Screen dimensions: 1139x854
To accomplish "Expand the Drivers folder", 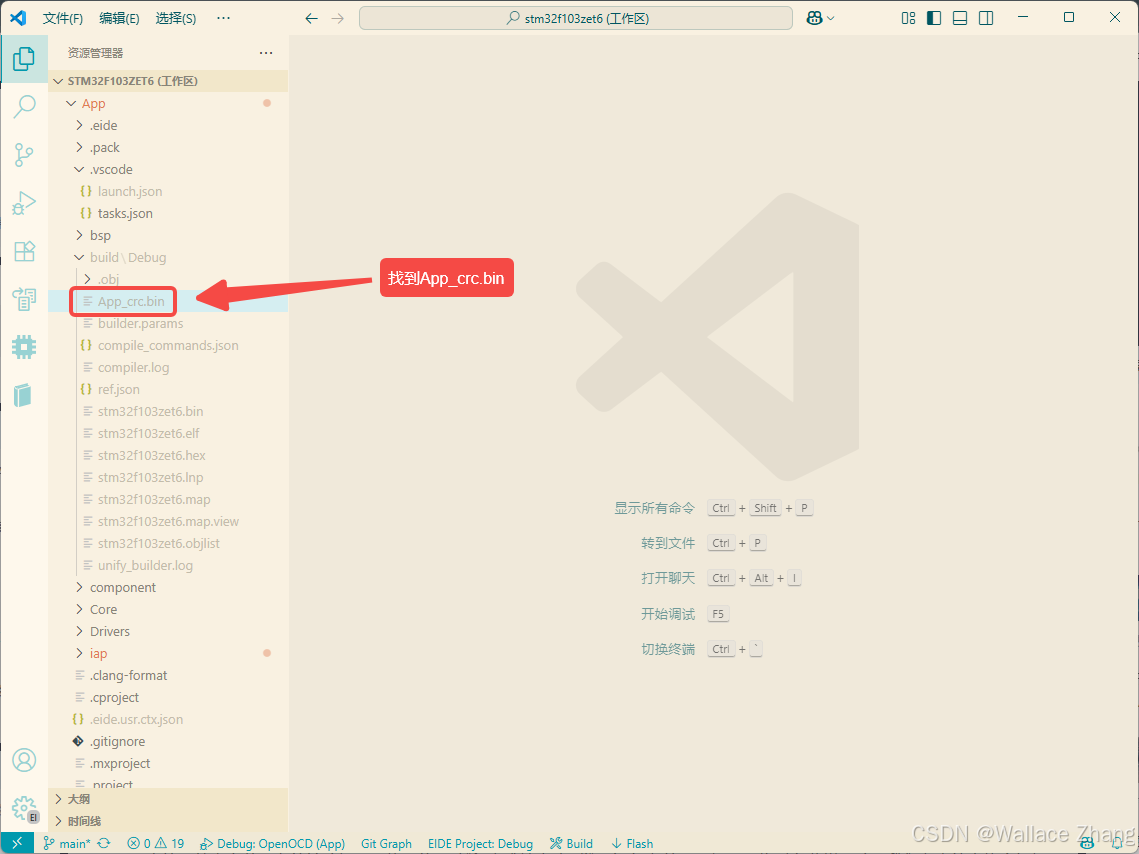I will [x=169, y=631].
